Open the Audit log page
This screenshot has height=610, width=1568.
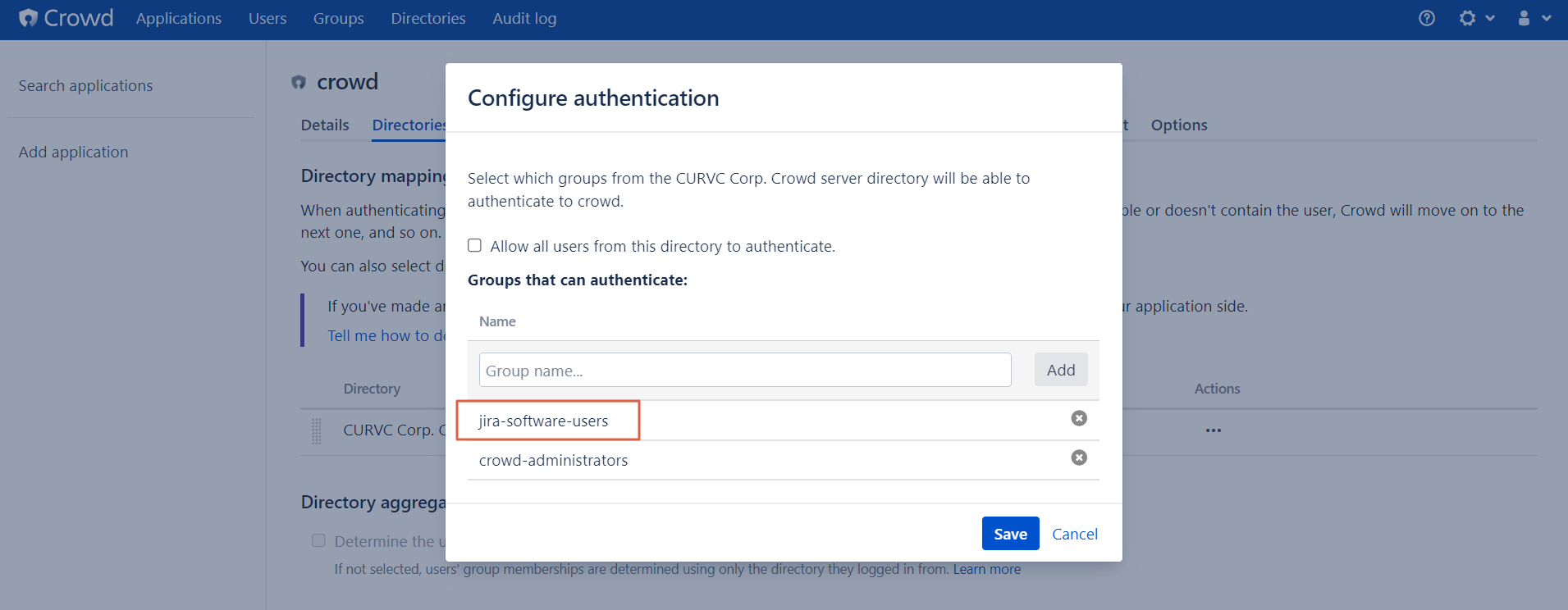pos(524,18)
